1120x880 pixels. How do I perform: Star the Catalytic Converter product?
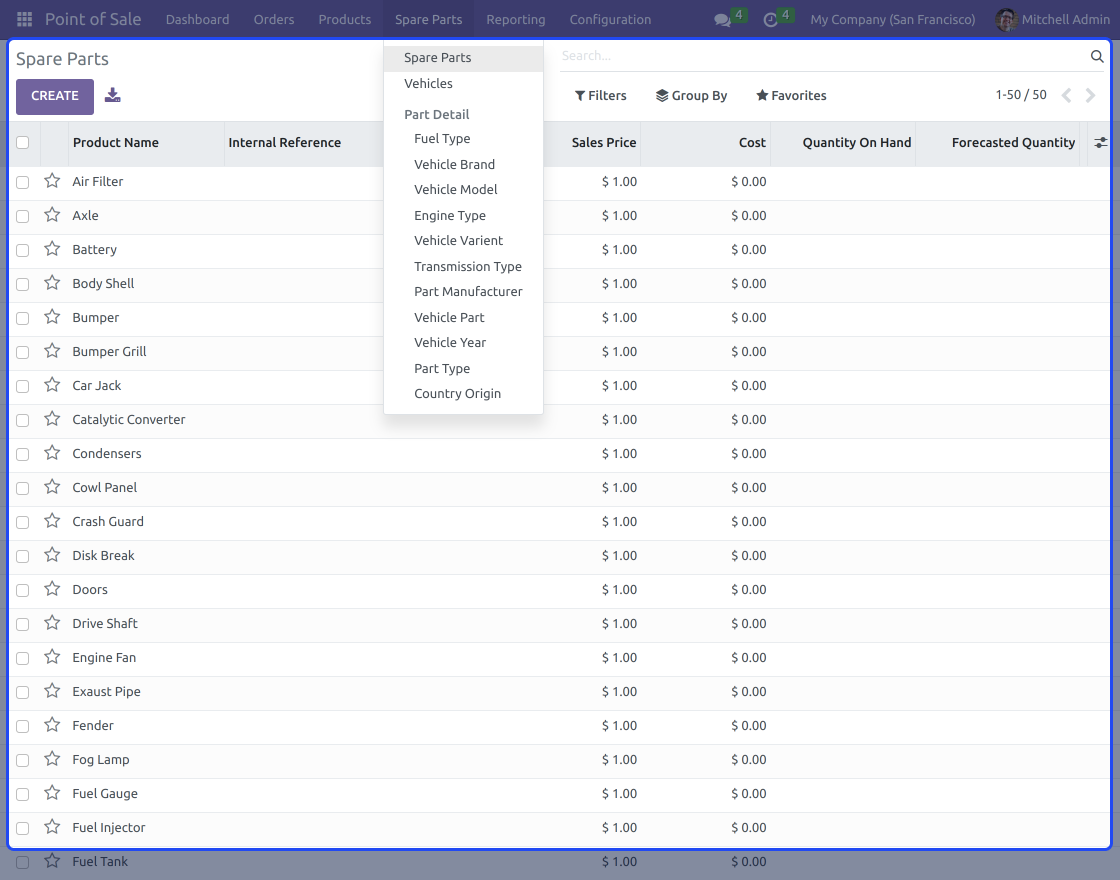[52, 419]
